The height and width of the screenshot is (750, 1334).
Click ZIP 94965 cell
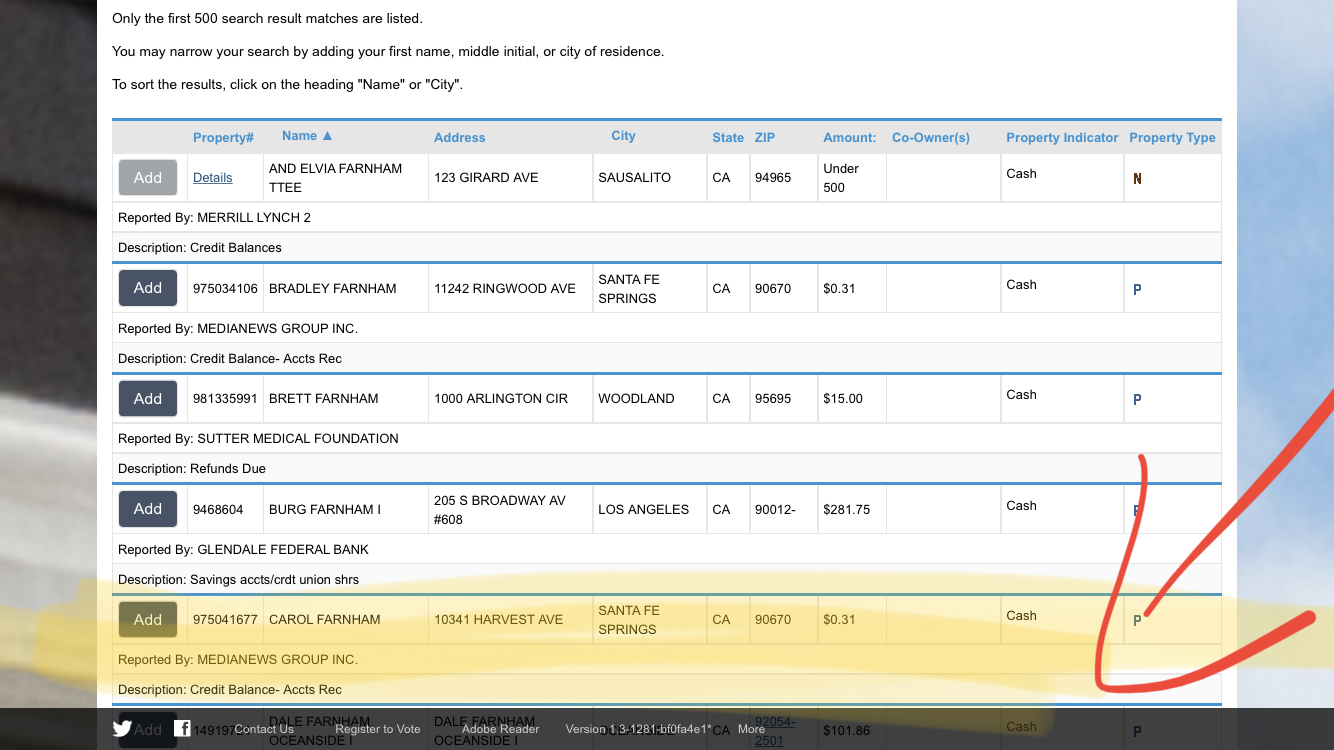(783, 178)
